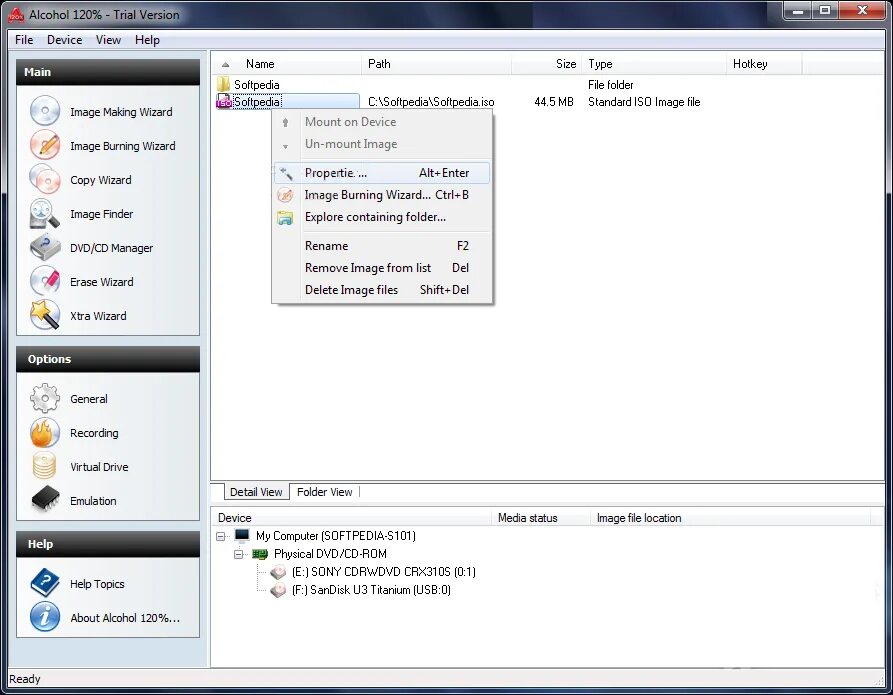Click the SONY CDRWDVD drive icon
Screen dimensions: 893x695
[278, 571]
